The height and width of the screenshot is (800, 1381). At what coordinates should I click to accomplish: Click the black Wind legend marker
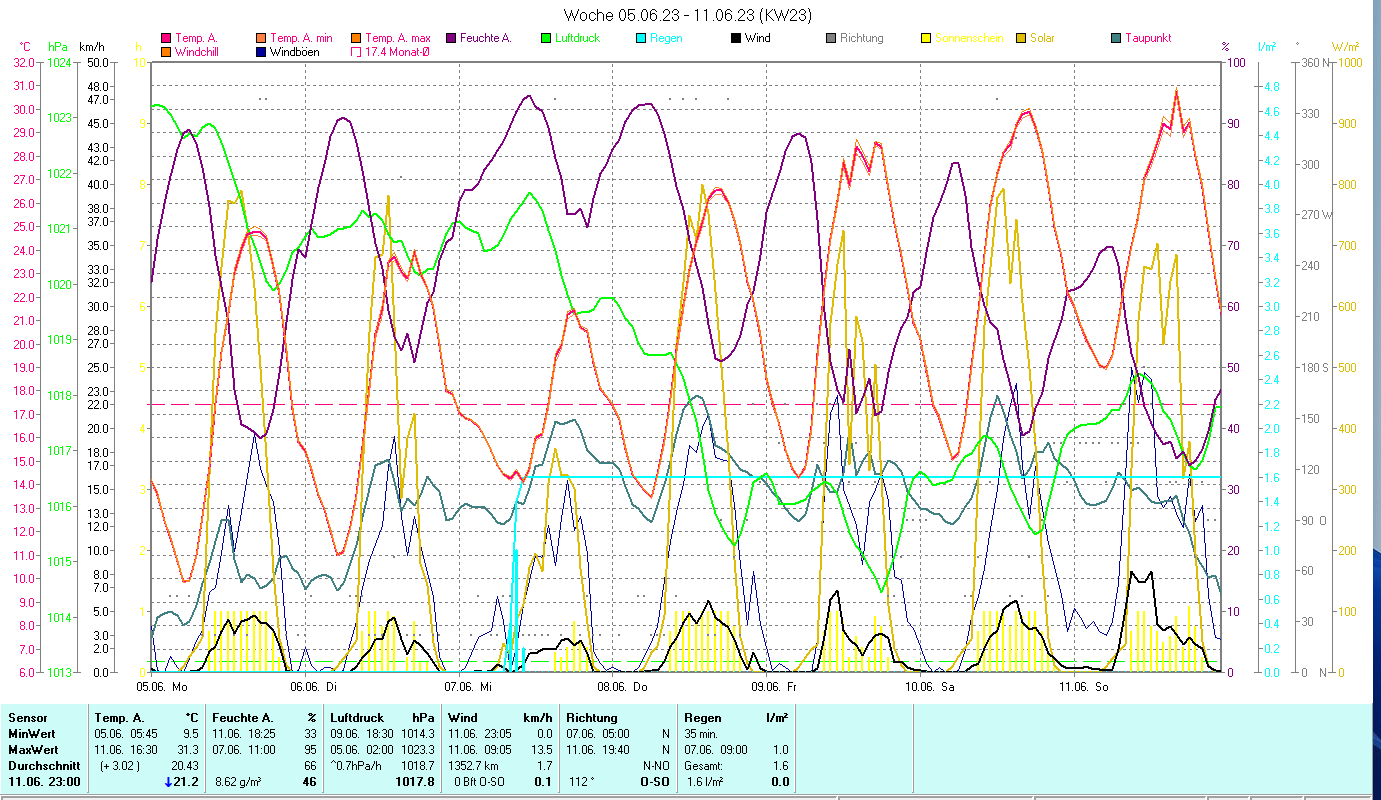(x=736, y=39)
